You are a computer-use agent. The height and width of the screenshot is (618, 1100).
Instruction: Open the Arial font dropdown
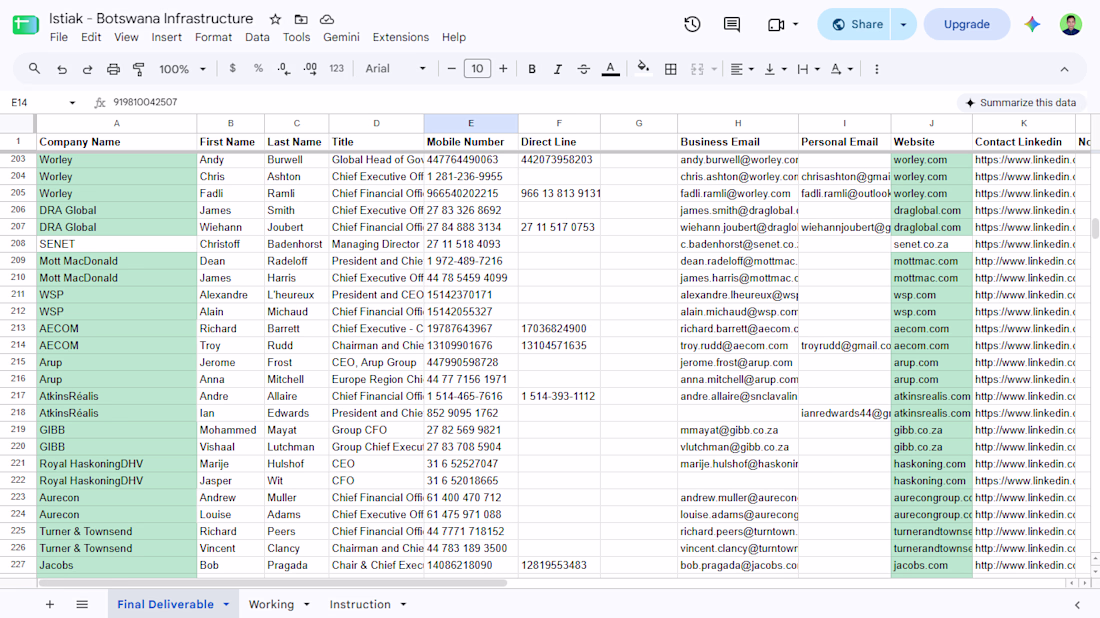396,69
